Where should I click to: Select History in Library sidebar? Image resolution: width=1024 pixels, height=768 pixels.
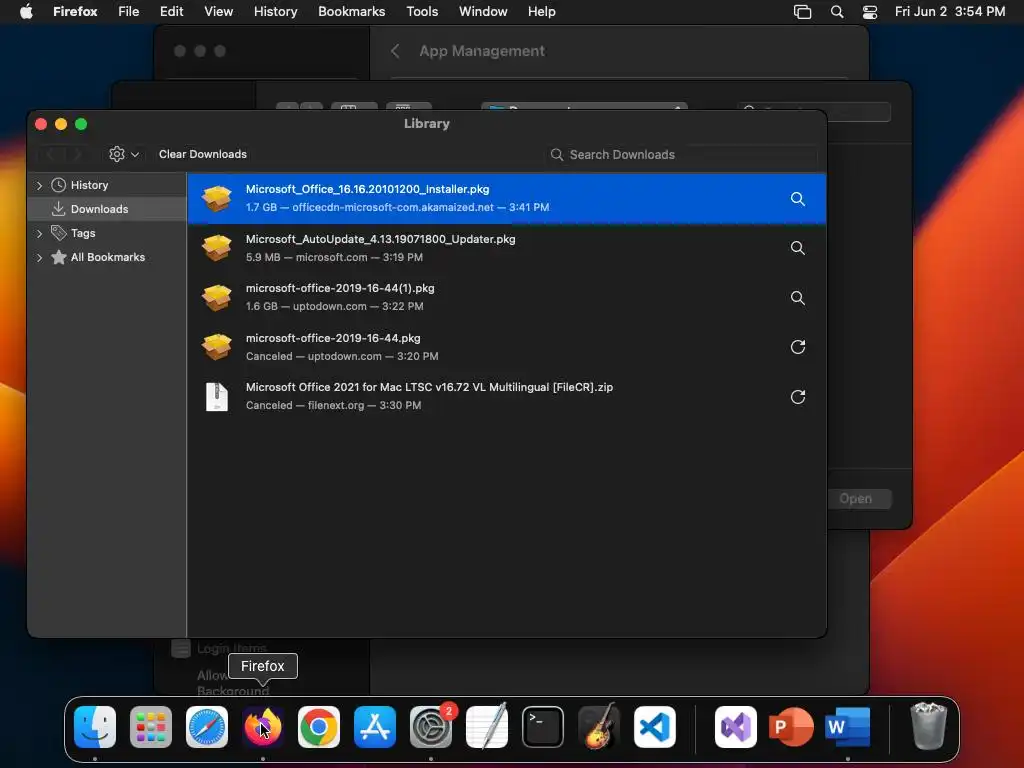(x=89, y=185)
